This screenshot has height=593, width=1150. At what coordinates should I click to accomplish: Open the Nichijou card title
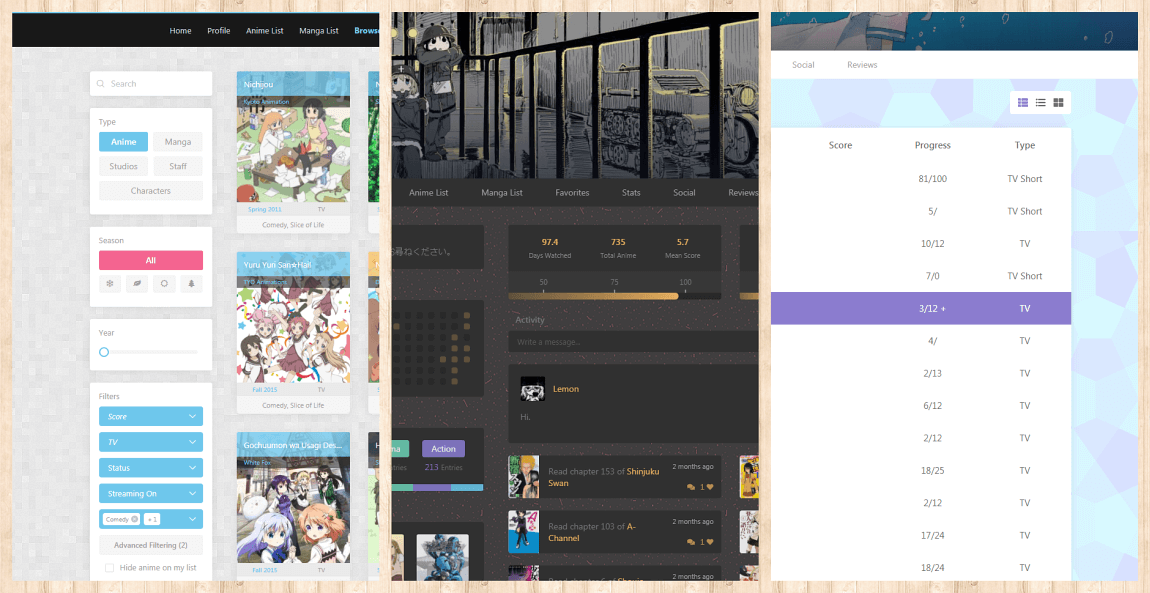click(257, 84)
